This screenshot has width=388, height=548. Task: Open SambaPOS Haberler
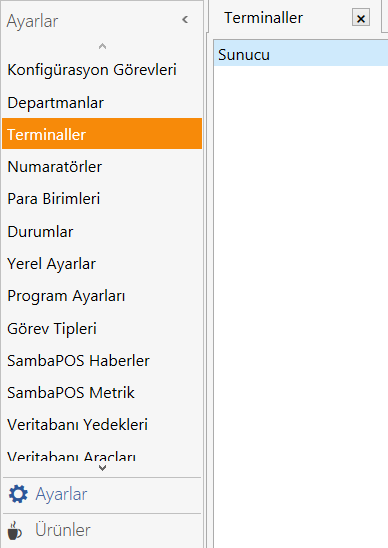[102, 360]
